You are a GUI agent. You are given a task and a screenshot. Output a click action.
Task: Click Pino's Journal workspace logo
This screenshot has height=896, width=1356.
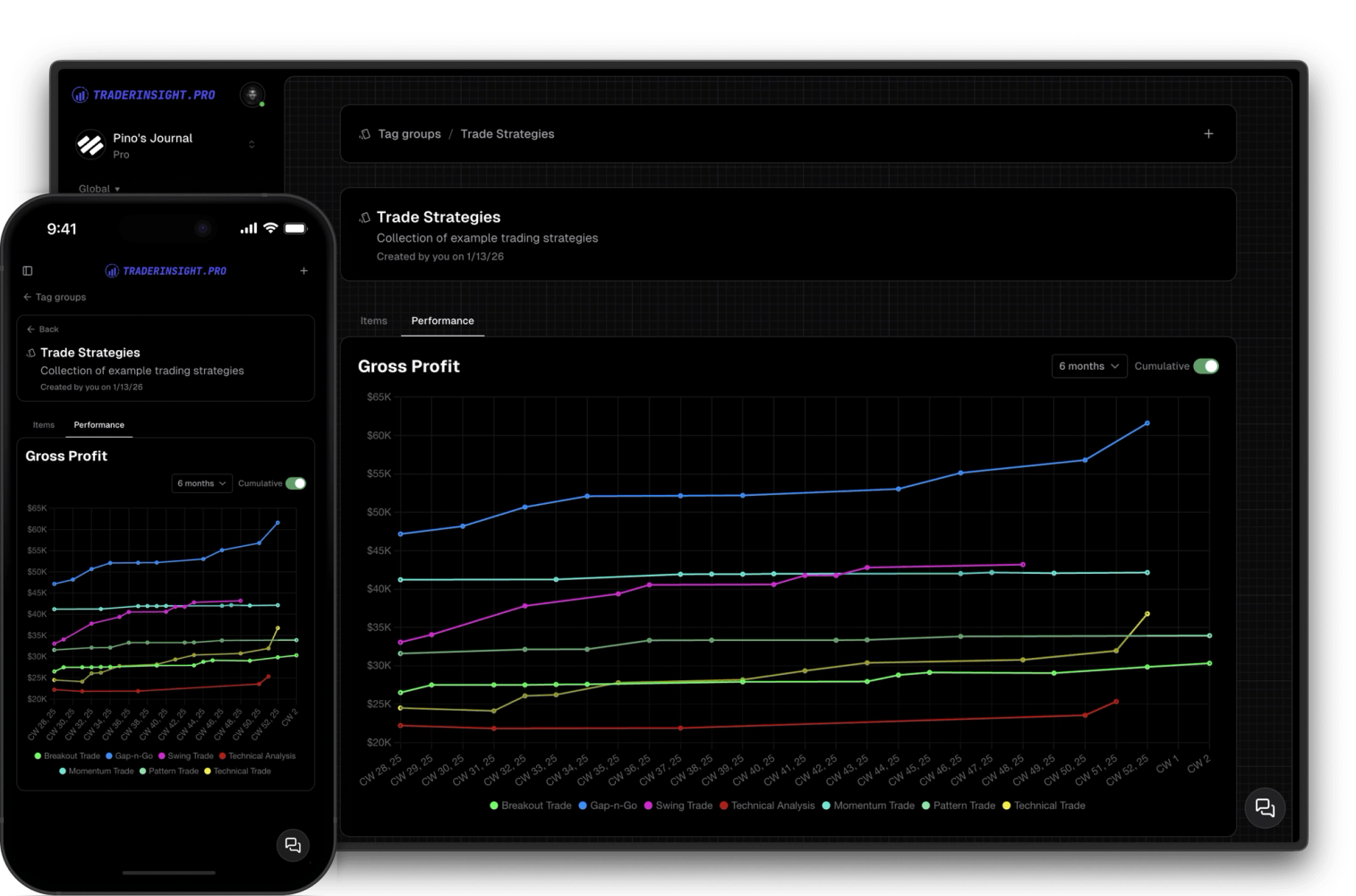point(90,144)
